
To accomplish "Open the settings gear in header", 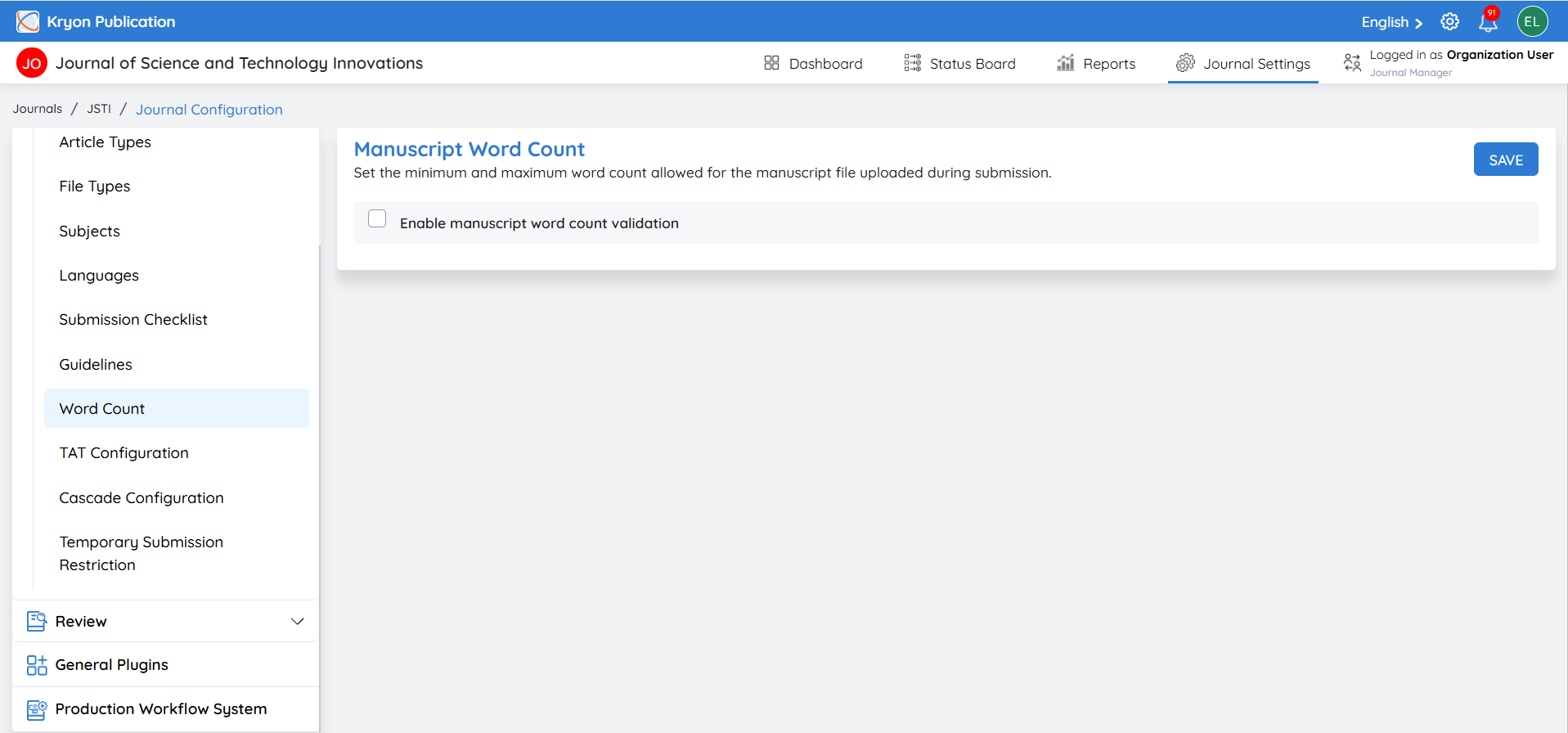I will pyautogui.click(x=1449, y=22).
